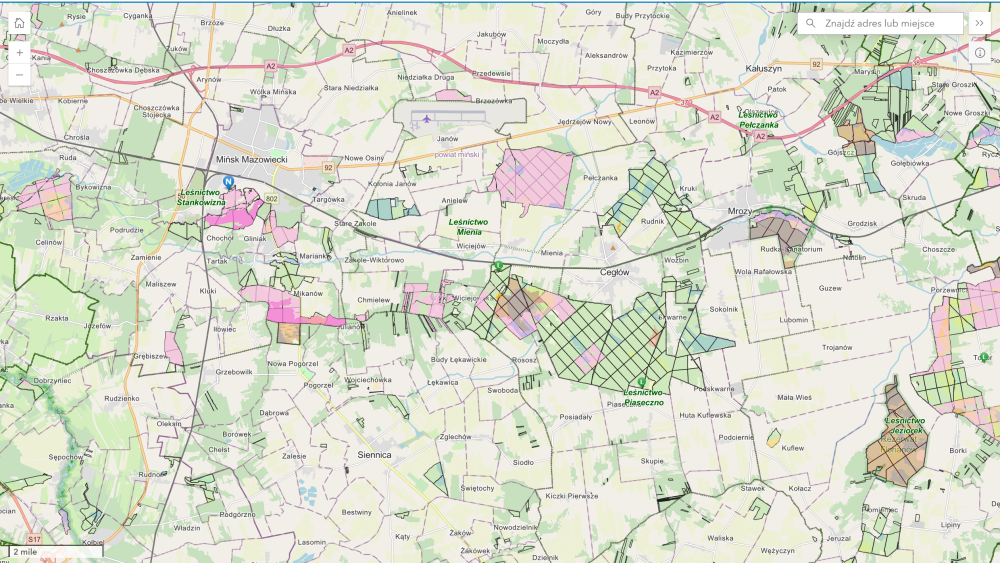1000x563 pixels.
Task: Click the Mińsk Mazowiecki city label
Action: [x=251, y=159]
